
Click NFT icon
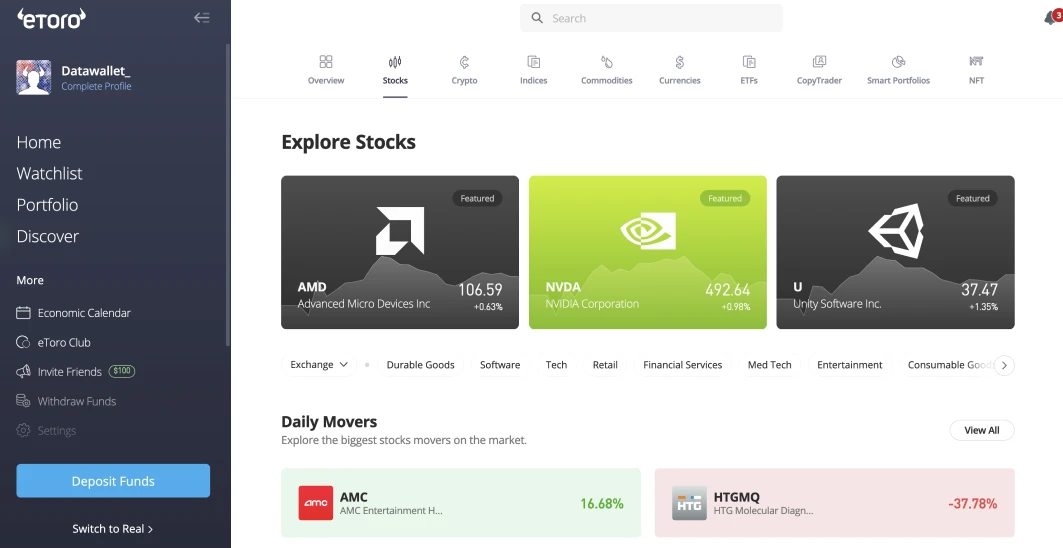click(x=976, y=61)
